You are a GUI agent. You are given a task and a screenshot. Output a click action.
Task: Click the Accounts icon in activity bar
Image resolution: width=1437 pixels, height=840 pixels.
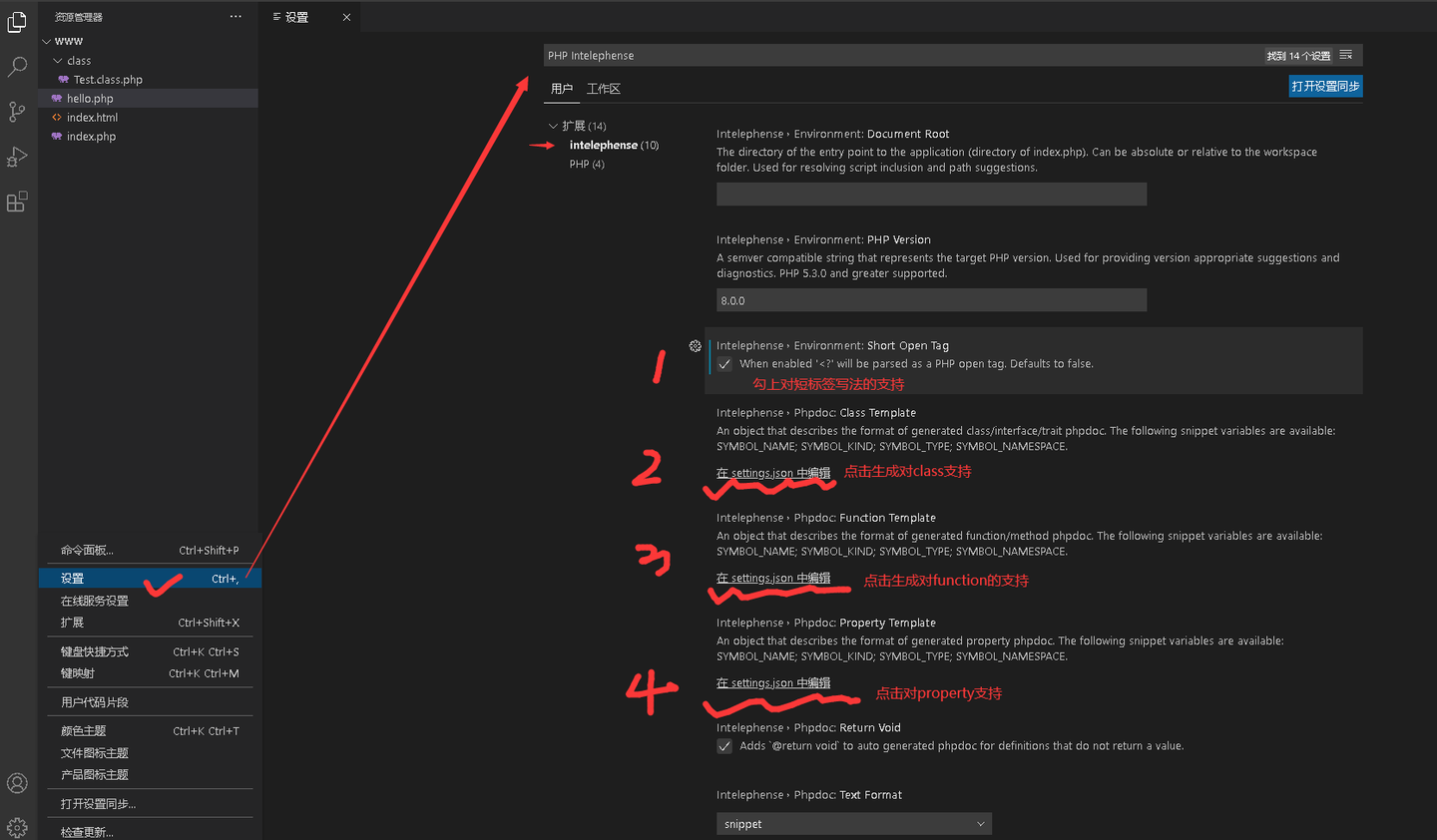click(x=17, y=783)
